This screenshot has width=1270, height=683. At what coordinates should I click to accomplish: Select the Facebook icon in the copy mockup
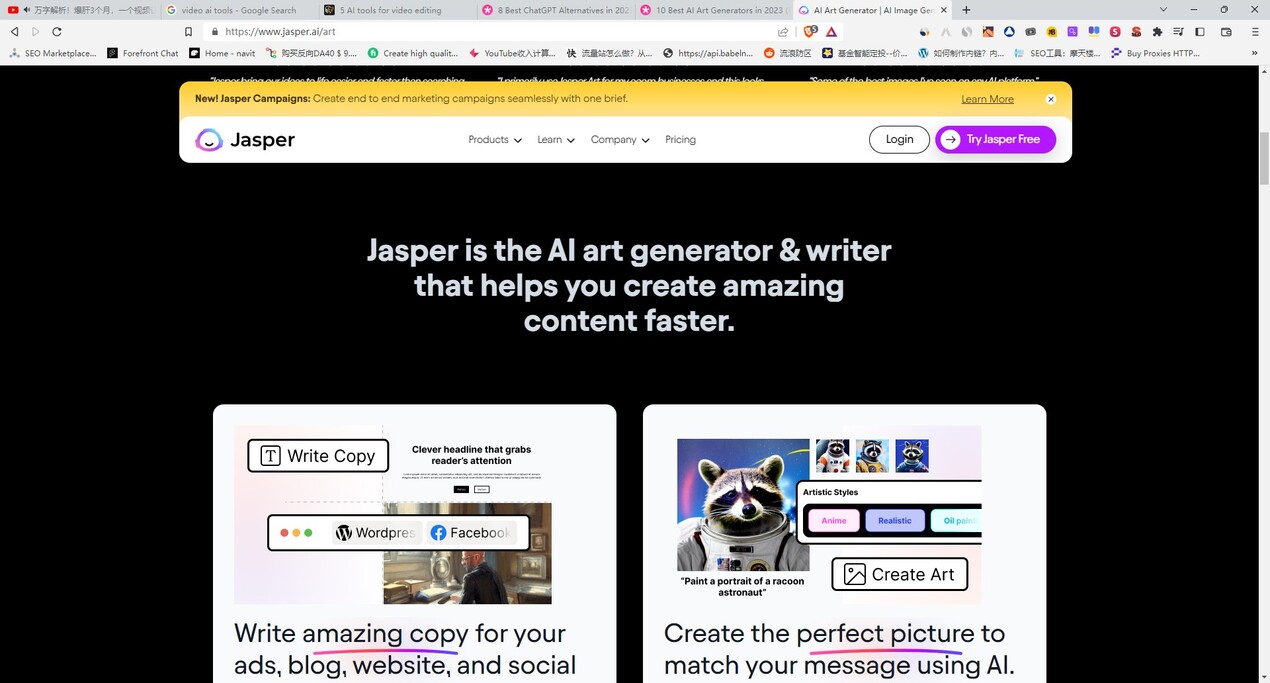437,532
